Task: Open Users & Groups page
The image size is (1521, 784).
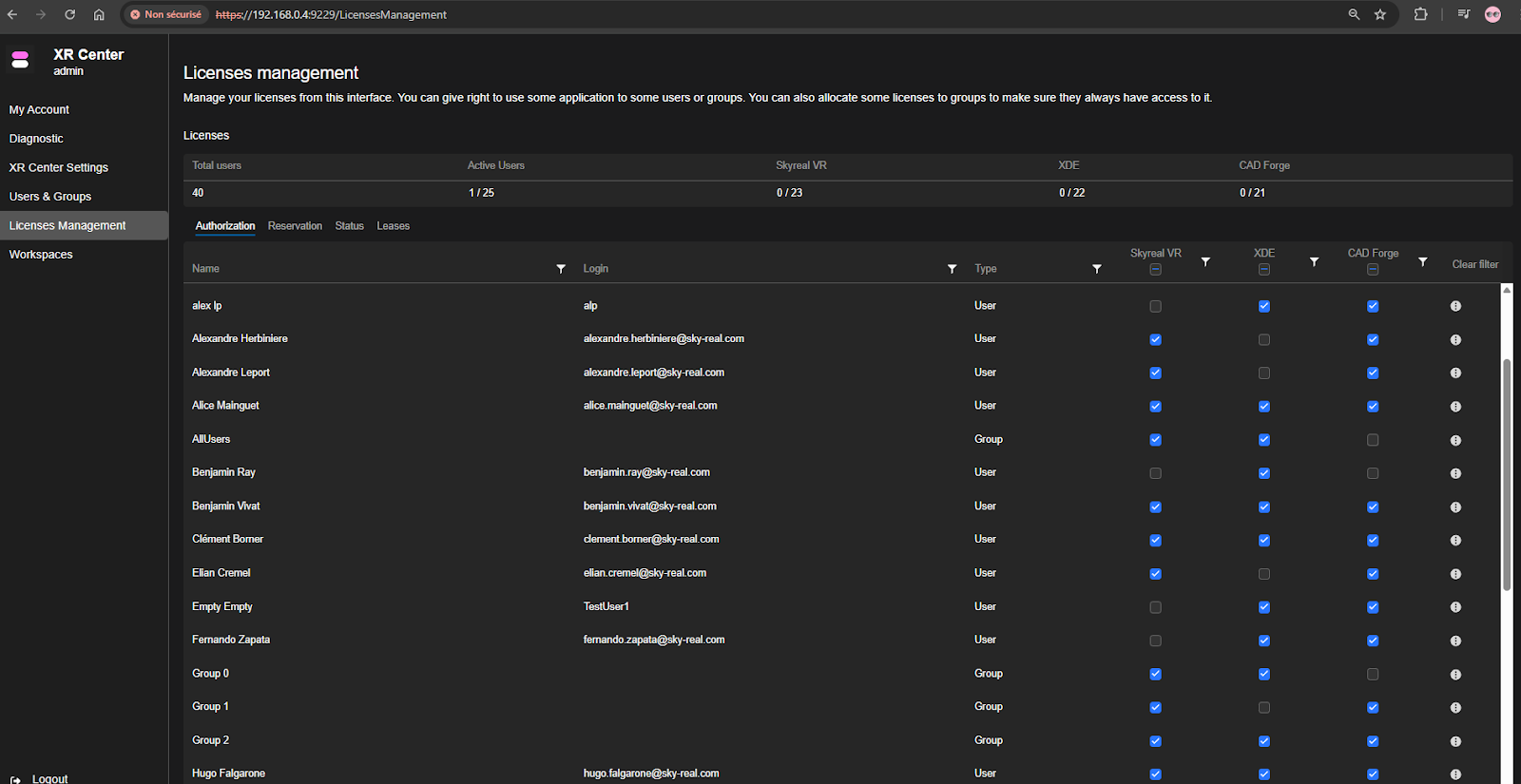Action: tap(50, 197)
